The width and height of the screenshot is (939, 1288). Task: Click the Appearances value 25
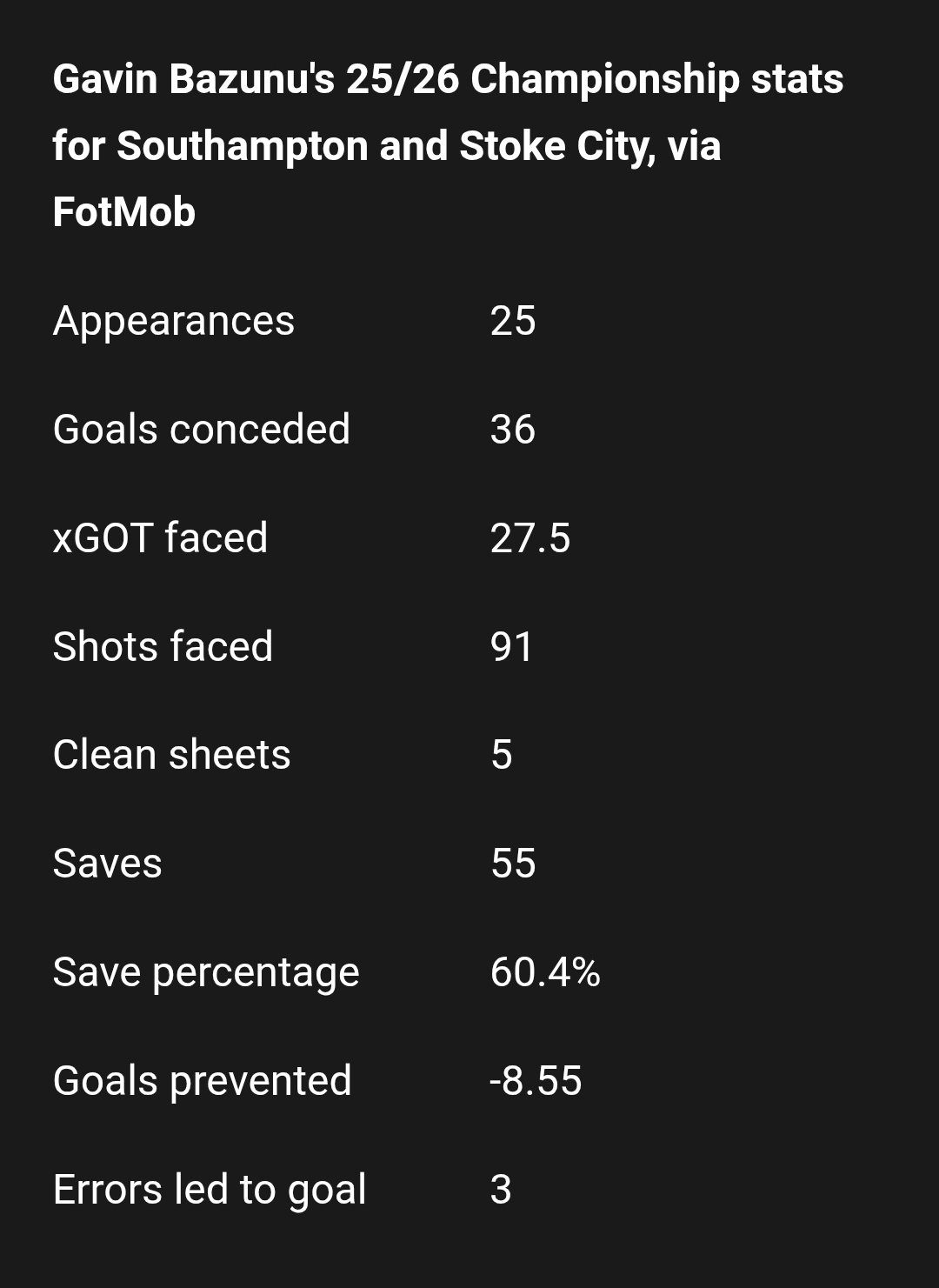pyautogui.click(x=513, y=321)
